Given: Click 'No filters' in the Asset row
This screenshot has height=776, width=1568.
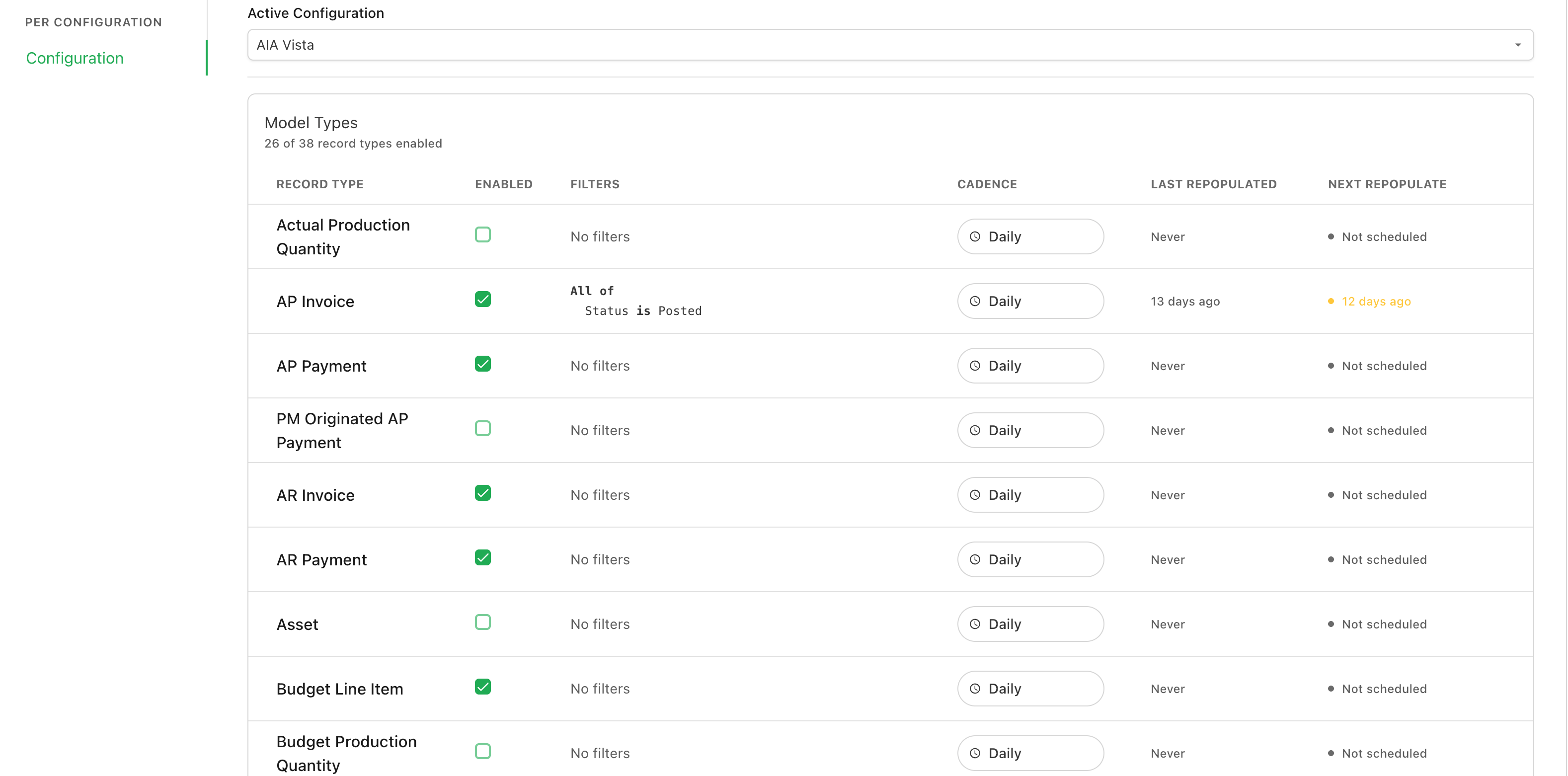Looking at the screenshot, I should pyautogui.click(x=600, y=624).
